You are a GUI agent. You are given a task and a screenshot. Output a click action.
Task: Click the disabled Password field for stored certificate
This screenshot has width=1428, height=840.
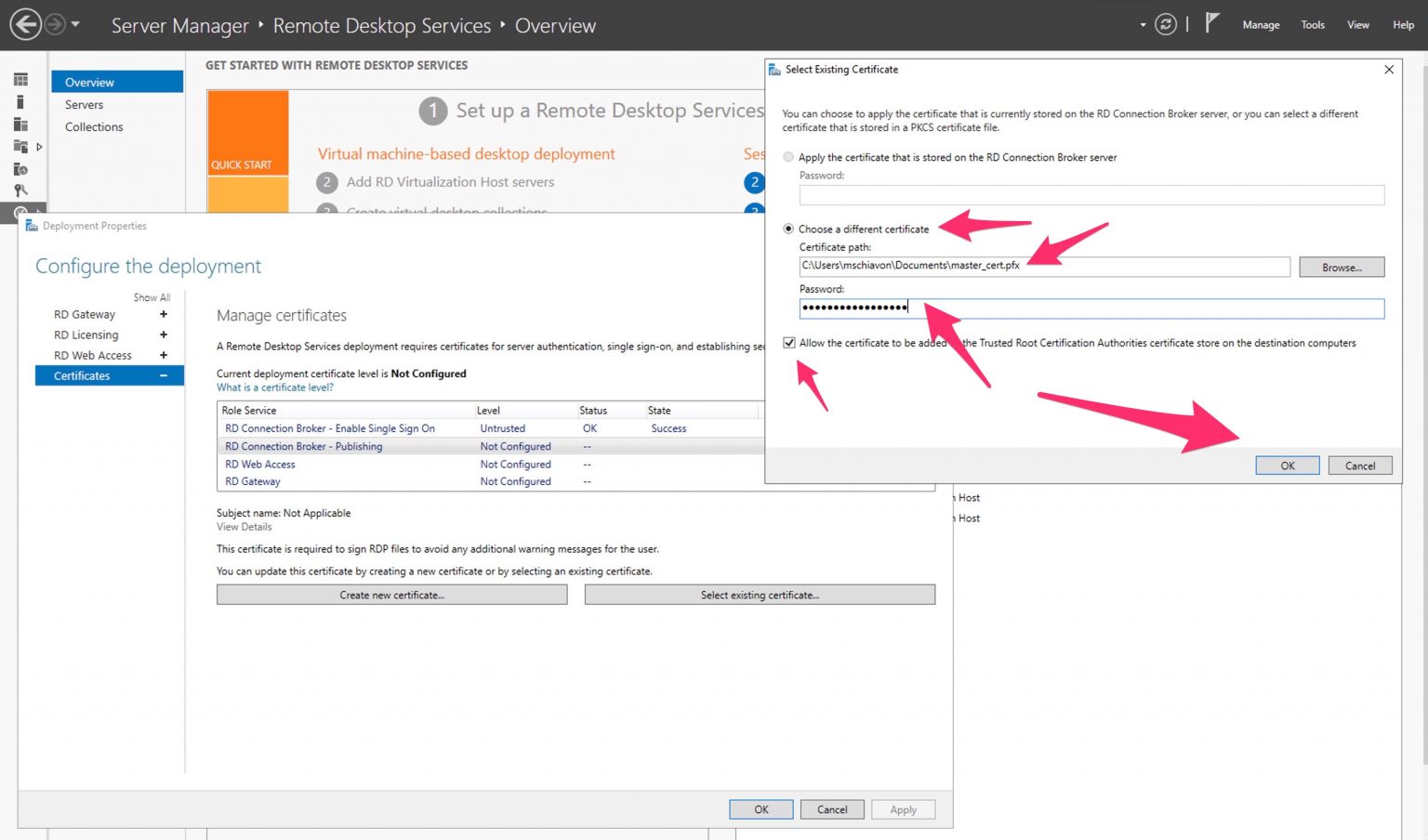(x=1091, y=195)
